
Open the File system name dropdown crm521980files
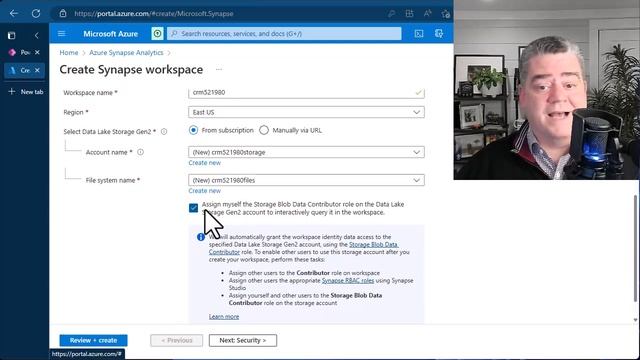[306, 180]
